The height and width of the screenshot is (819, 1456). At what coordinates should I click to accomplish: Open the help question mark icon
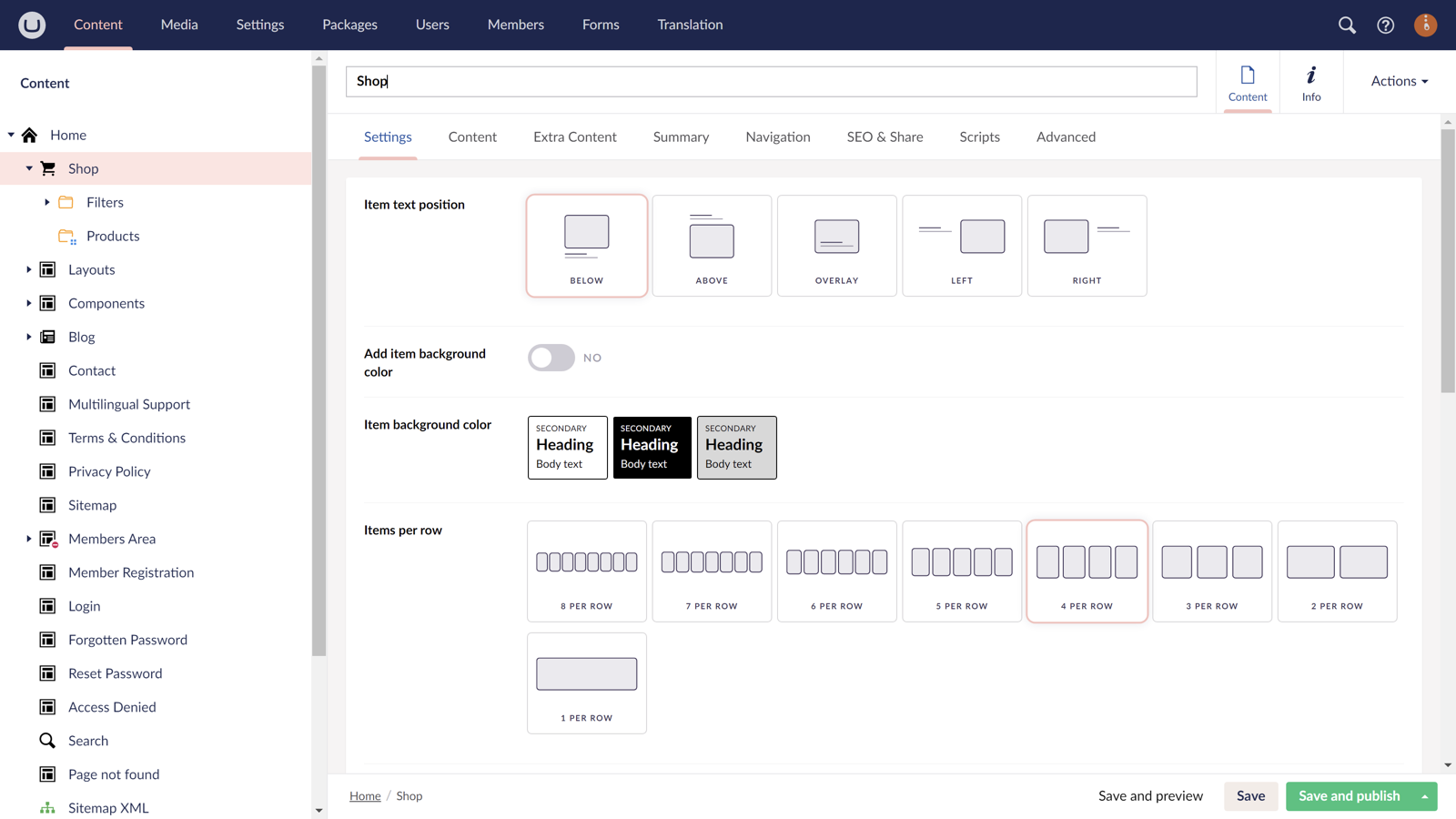[x=1385, y=25]
